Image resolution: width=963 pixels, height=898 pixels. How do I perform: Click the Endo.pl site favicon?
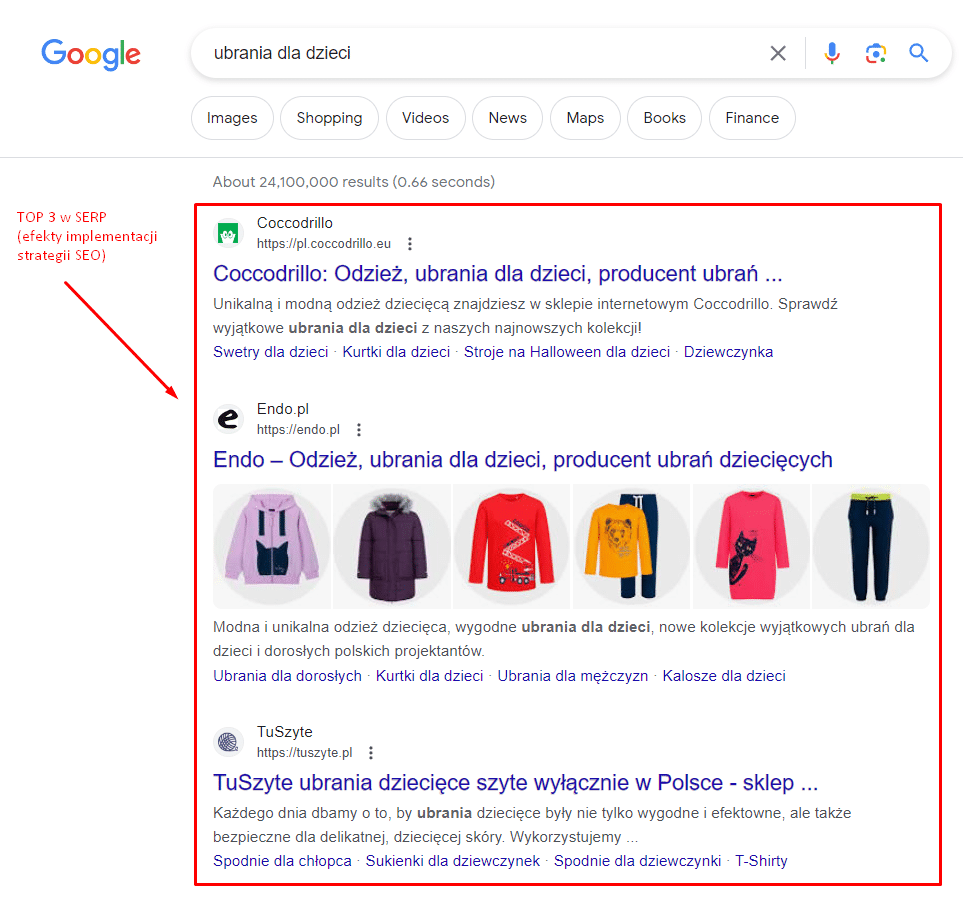pyautogui.click(x=228, y=420)
